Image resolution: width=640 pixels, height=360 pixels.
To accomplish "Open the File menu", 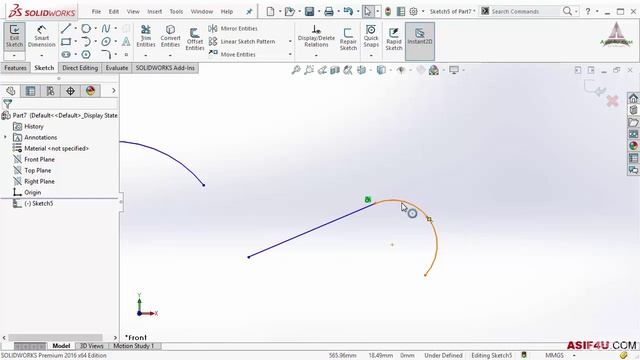I will tap(96, 11).
